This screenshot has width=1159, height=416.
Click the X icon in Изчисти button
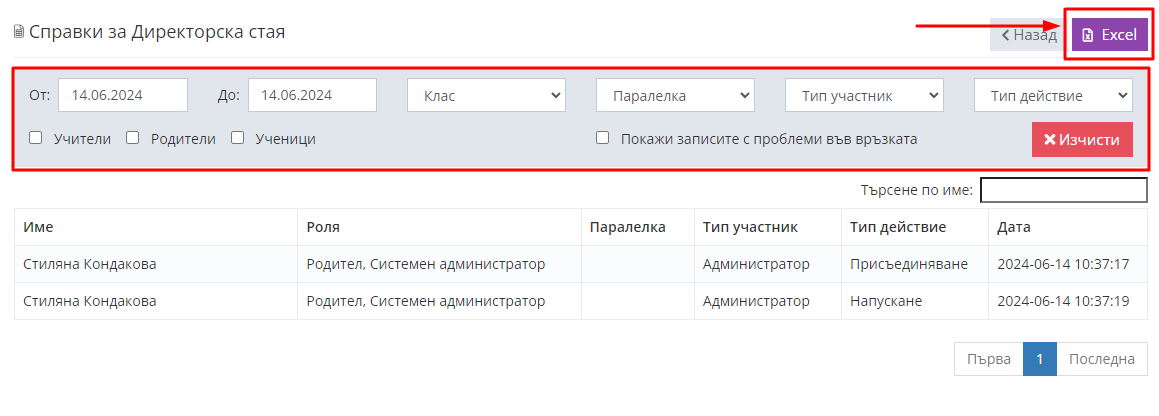point(1049,140)
